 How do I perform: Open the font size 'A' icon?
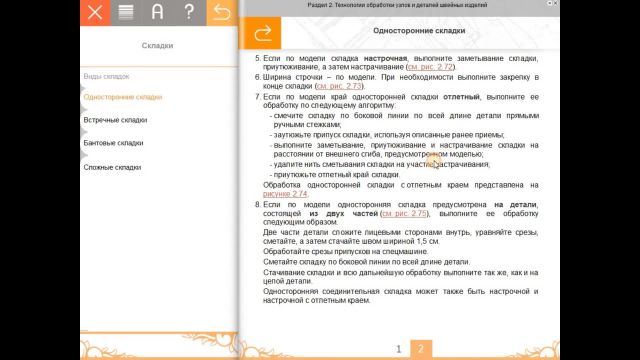click(158, 13)
